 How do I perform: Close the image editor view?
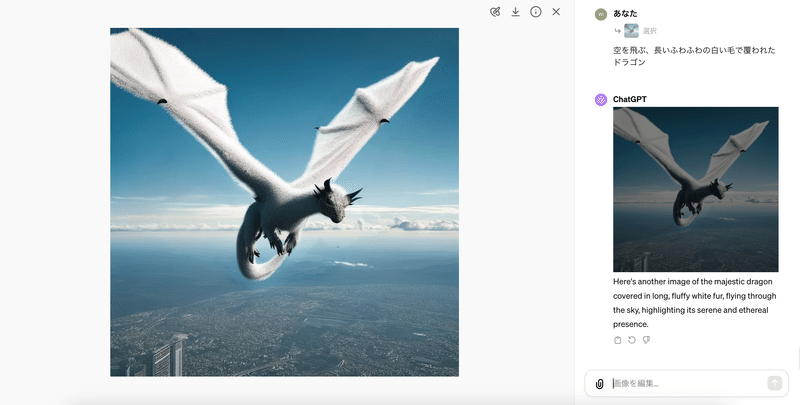[556, 12]
